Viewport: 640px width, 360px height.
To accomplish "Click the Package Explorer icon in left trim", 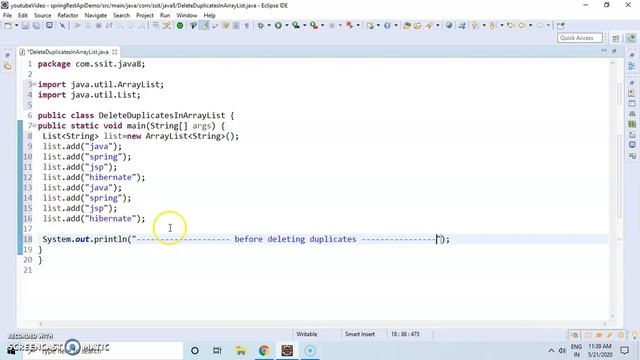I will click(x=8, y=66).
